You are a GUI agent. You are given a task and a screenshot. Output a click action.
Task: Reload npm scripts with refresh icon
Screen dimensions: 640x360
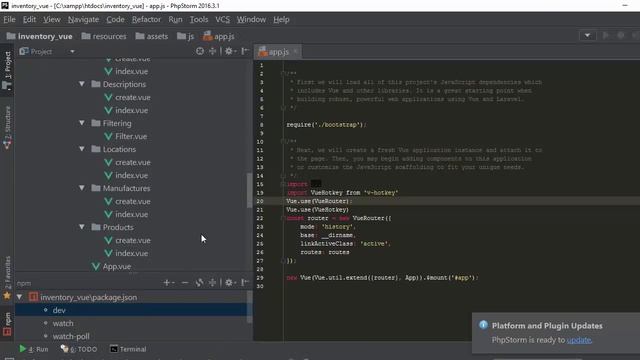pos(199,282)
